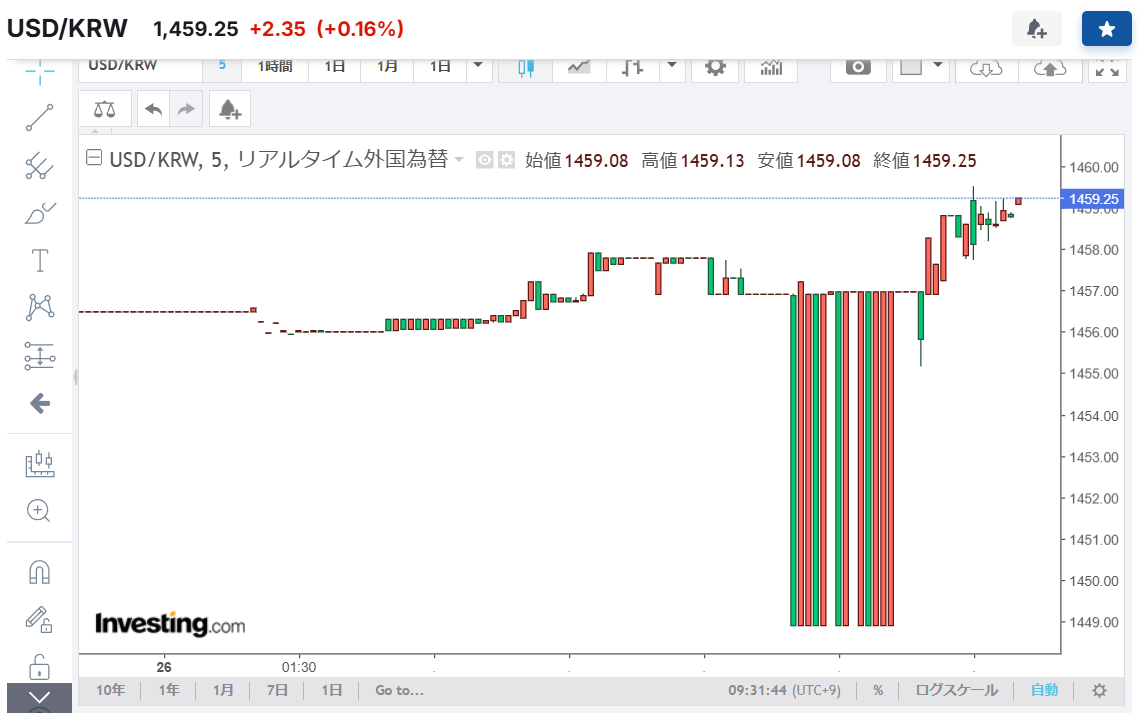
Task: Toggle auto scale at bottom right
Action: [1044, 690]
